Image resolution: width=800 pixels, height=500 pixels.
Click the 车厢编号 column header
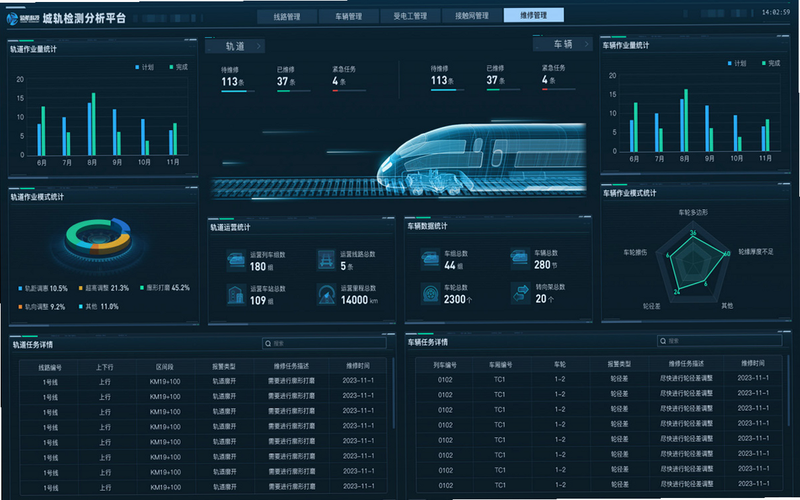(x=500, y=365)
